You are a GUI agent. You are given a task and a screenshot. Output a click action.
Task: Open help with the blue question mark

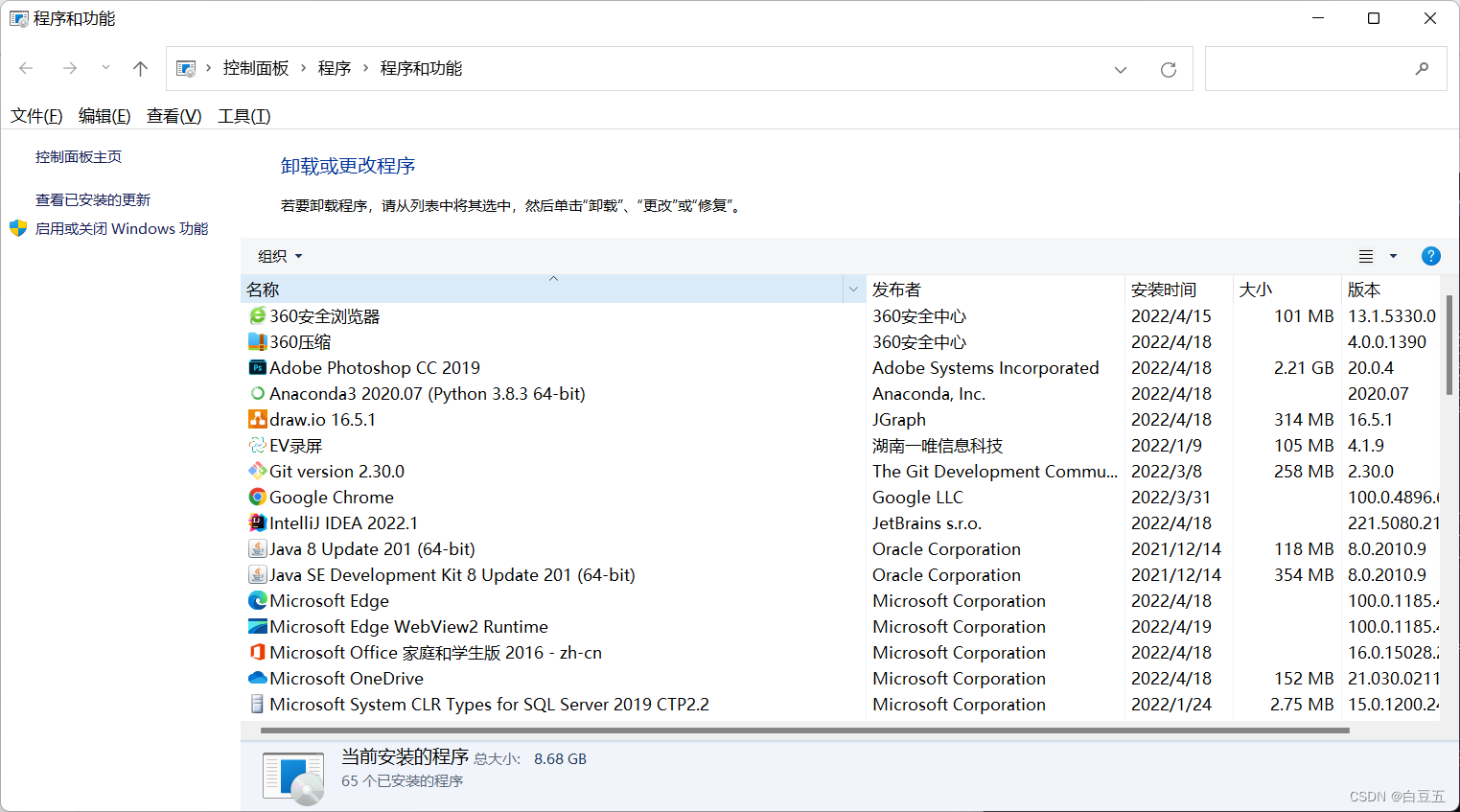pyautogui.click(x=1431, y=256)
